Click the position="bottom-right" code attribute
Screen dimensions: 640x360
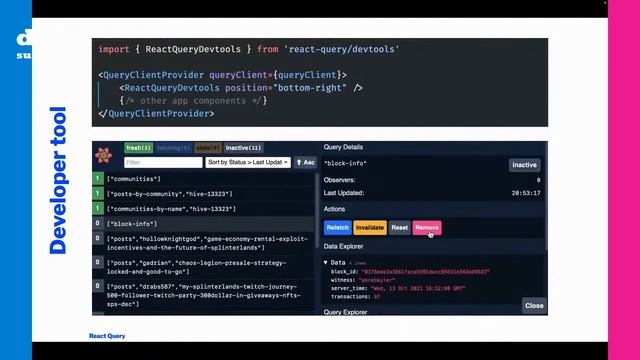[285, 88]
